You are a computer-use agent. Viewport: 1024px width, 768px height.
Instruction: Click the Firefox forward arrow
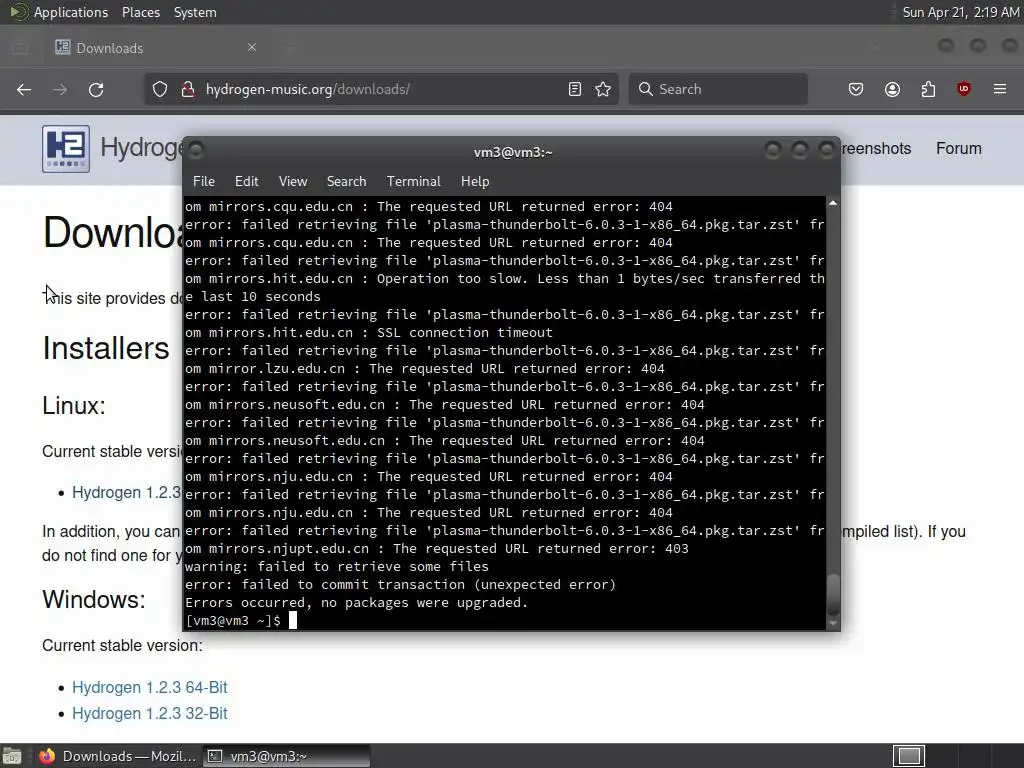(x=60, y=89)
